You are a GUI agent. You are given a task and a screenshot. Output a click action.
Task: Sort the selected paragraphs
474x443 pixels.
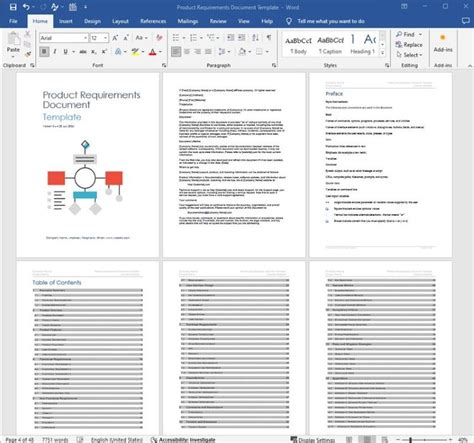click(x=255, y=38)
